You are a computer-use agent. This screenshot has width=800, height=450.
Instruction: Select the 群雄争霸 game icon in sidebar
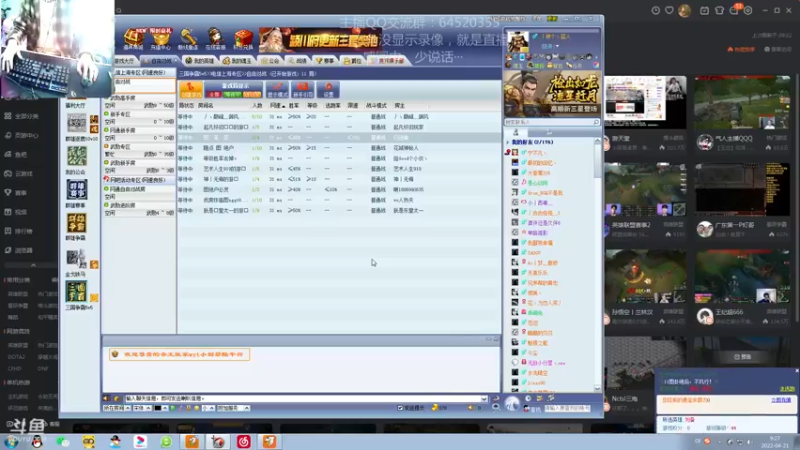(x=77, y=223)
